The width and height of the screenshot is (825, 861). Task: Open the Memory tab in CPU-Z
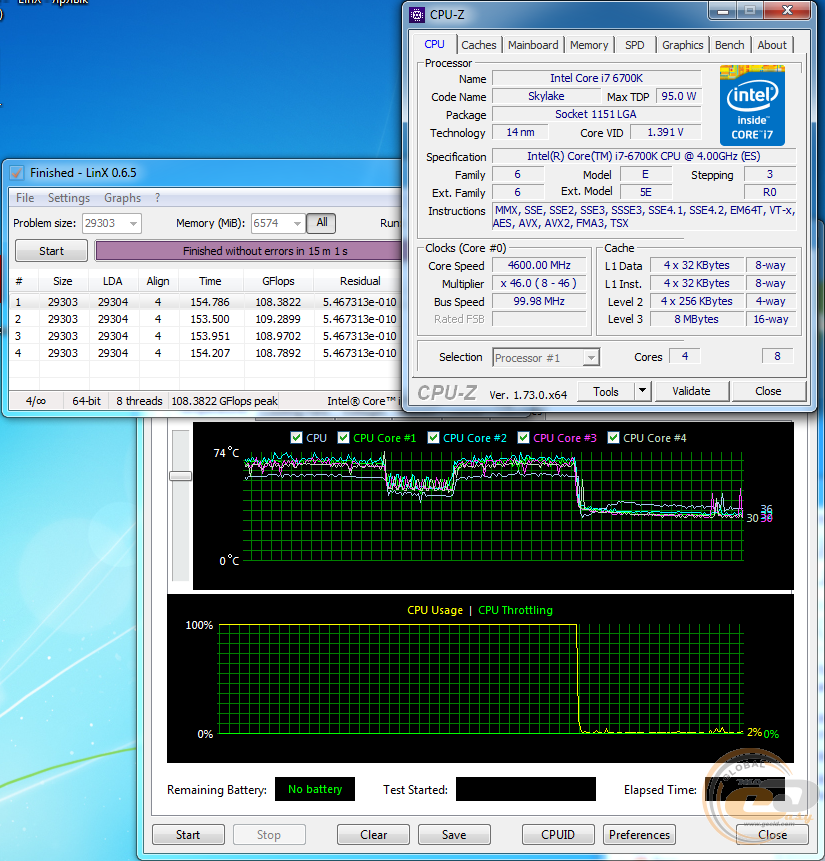tap(589, 45)
